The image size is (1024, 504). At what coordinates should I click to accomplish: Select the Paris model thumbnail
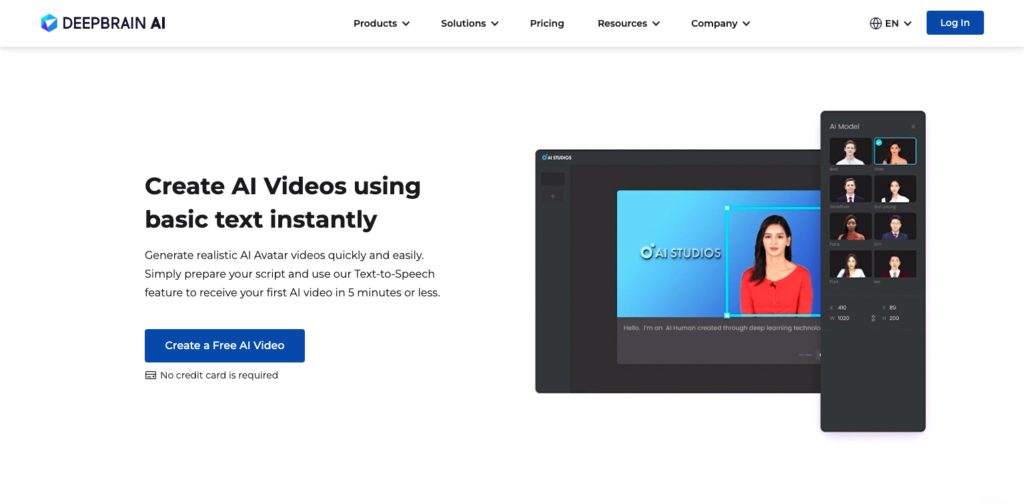point(850,227)
